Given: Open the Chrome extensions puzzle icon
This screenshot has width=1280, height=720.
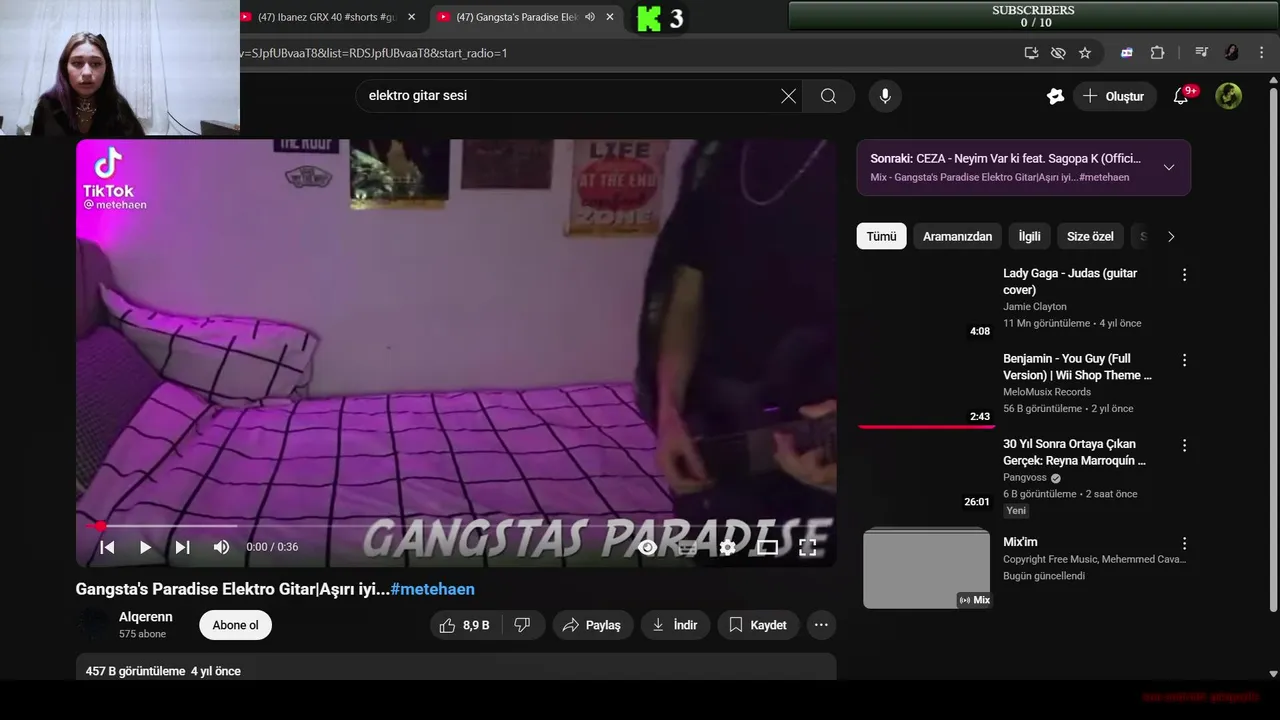Looking at the screenshot, I should click(x=1157, y=53).
